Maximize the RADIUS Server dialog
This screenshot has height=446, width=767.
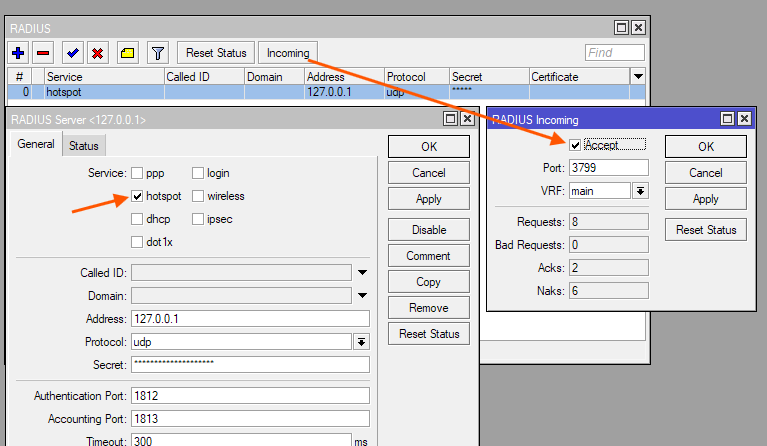[x=451, y=118]
